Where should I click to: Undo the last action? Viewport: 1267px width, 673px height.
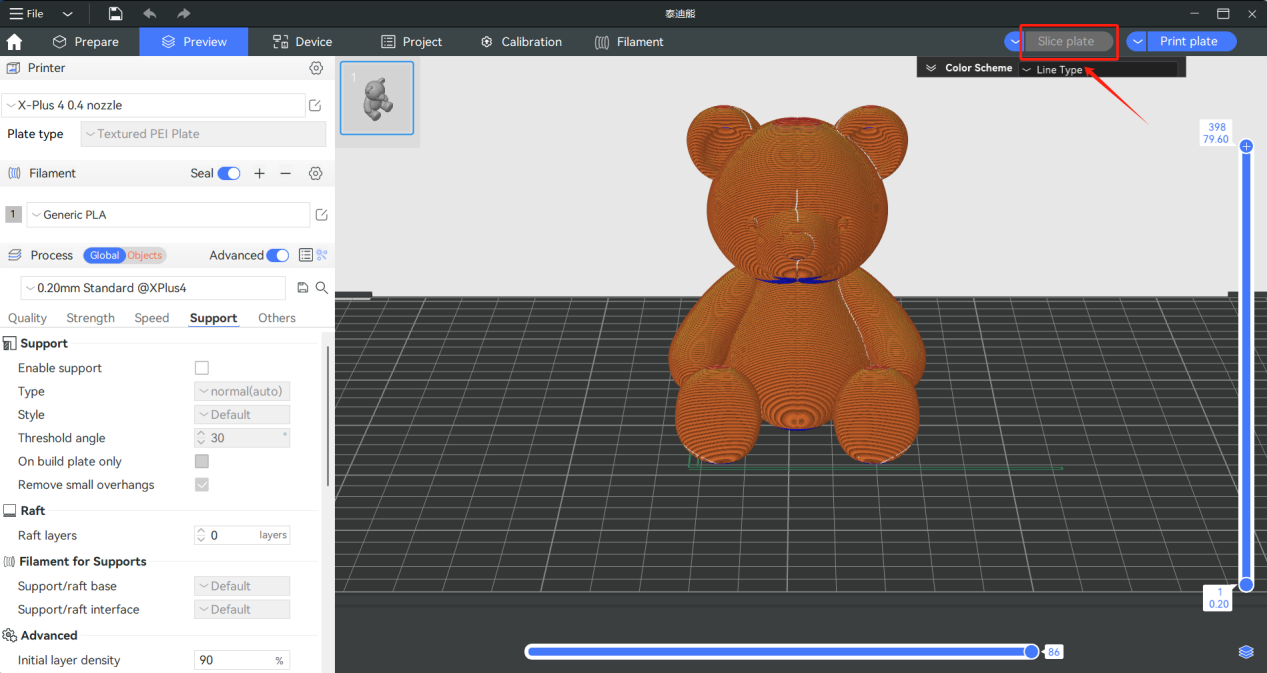pyautogui.click(x=149, y=14)
